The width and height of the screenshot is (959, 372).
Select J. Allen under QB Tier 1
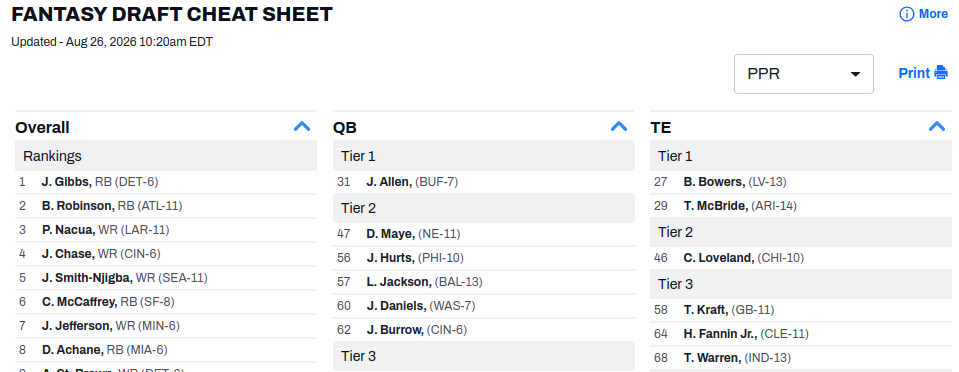click(389, 182)
